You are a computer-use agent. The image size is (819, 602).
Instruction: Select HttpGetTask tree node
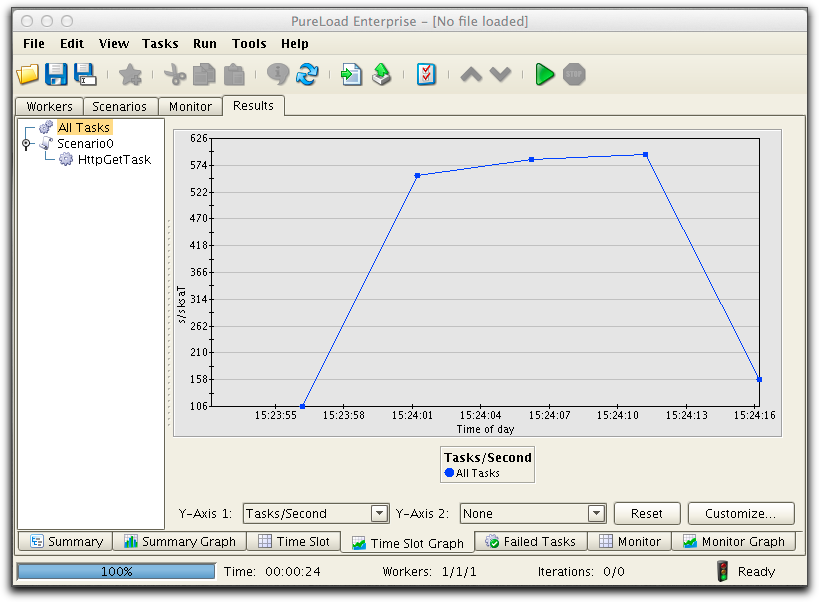(x=114, y=160)
